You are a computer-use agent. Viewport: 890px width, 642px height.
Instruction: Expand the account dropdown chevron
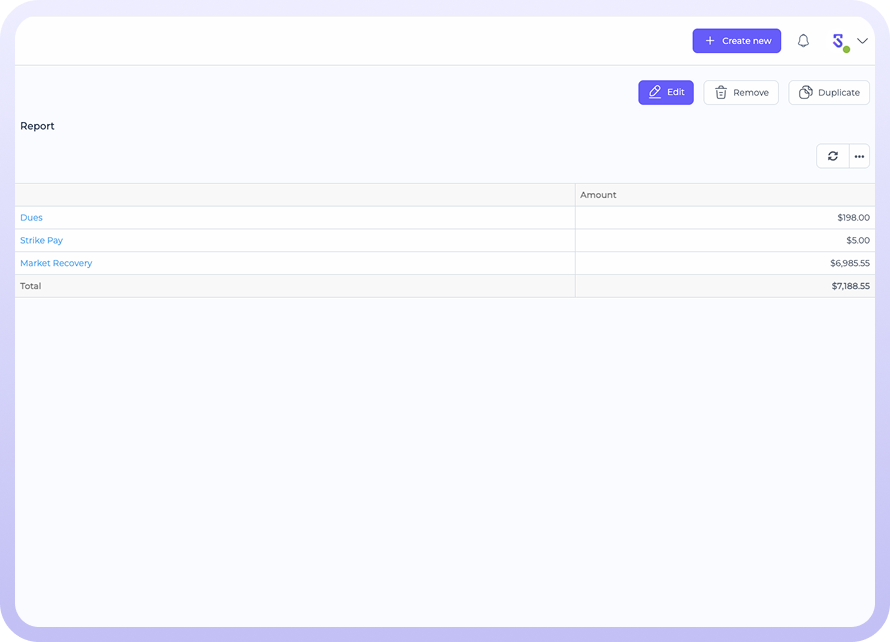[862, 41]
